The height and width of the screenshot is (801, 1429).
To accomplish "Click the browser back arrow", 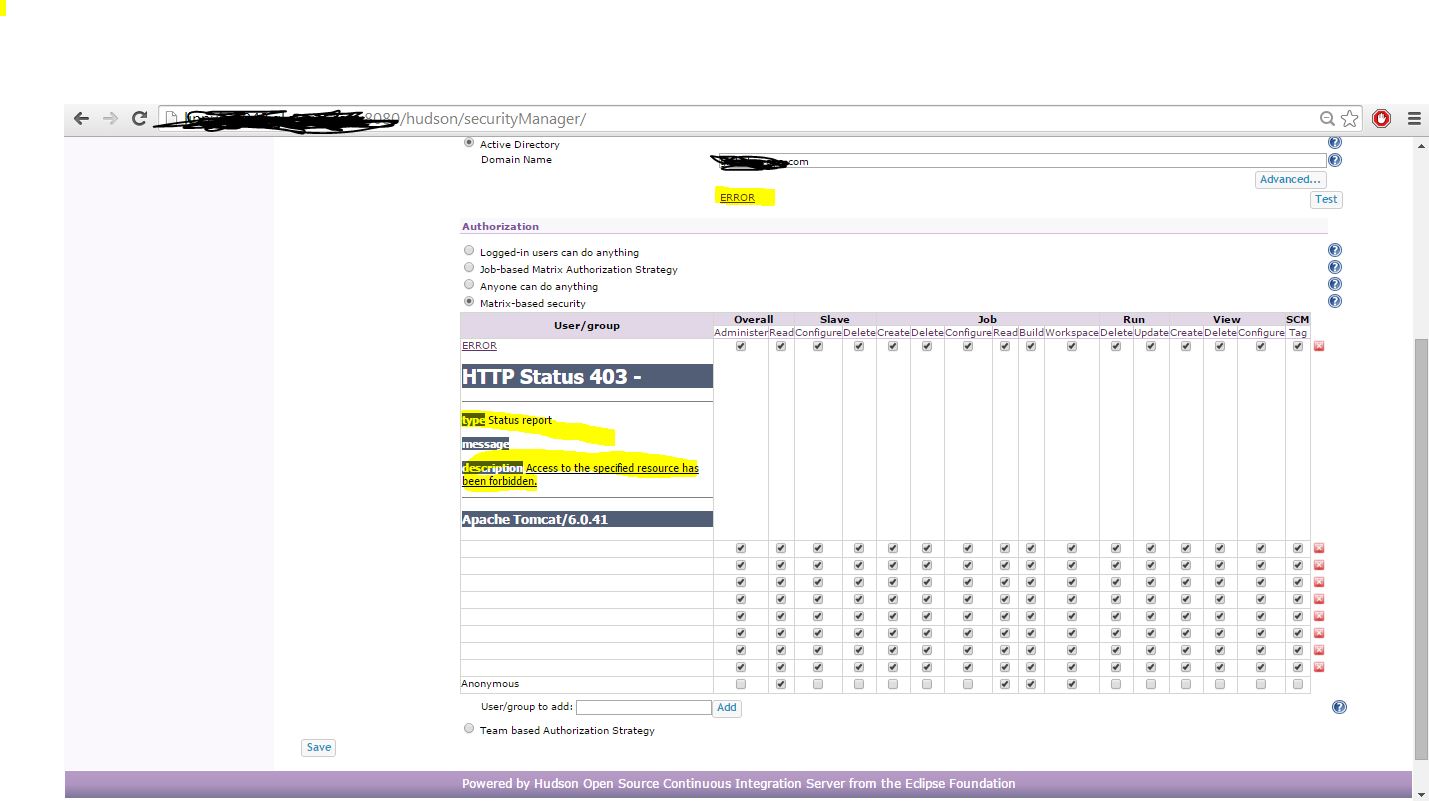I will 82,119.
